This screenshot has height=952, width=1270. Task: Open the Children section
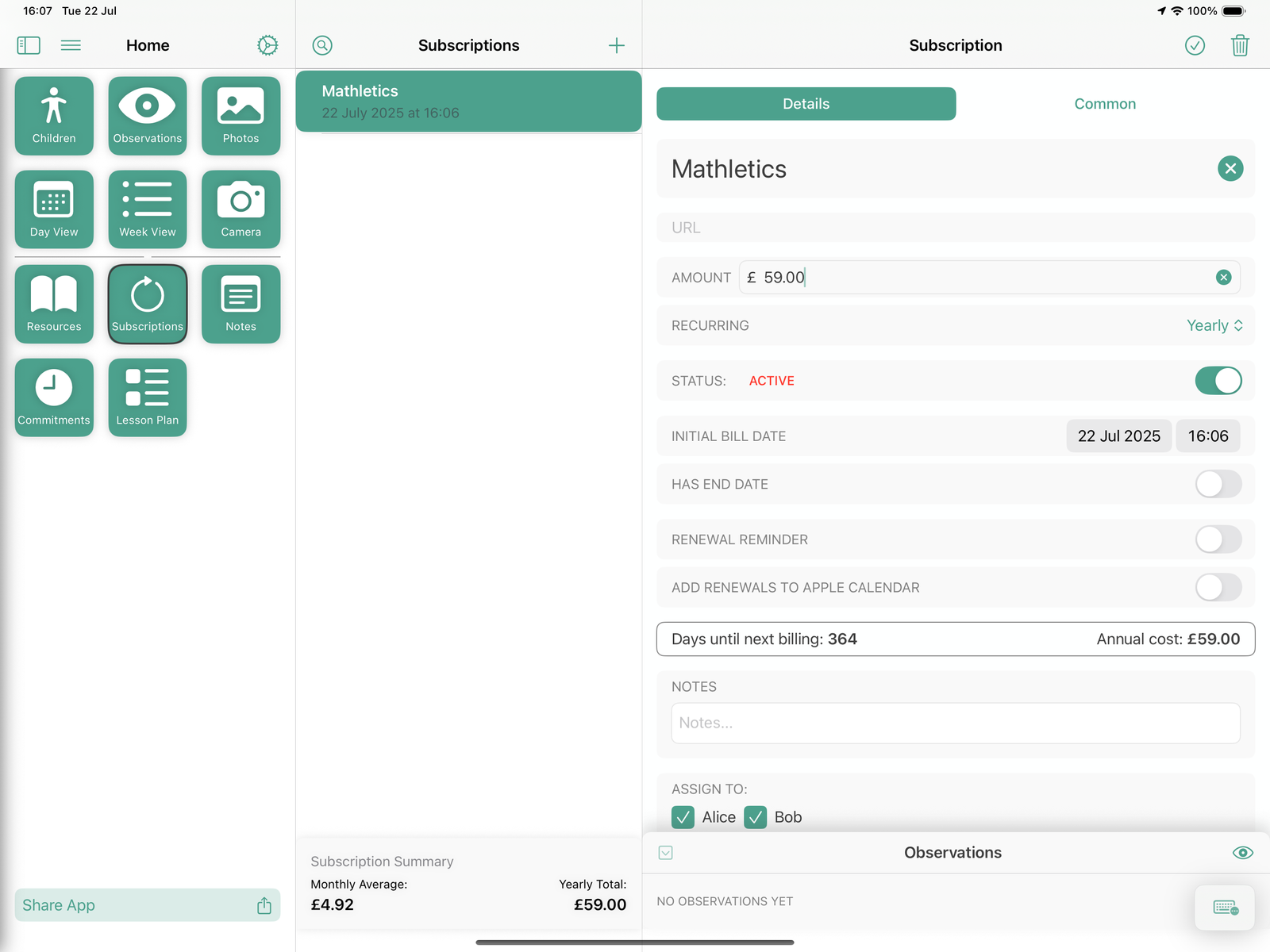pyautogui.click(x=53, y=116)
